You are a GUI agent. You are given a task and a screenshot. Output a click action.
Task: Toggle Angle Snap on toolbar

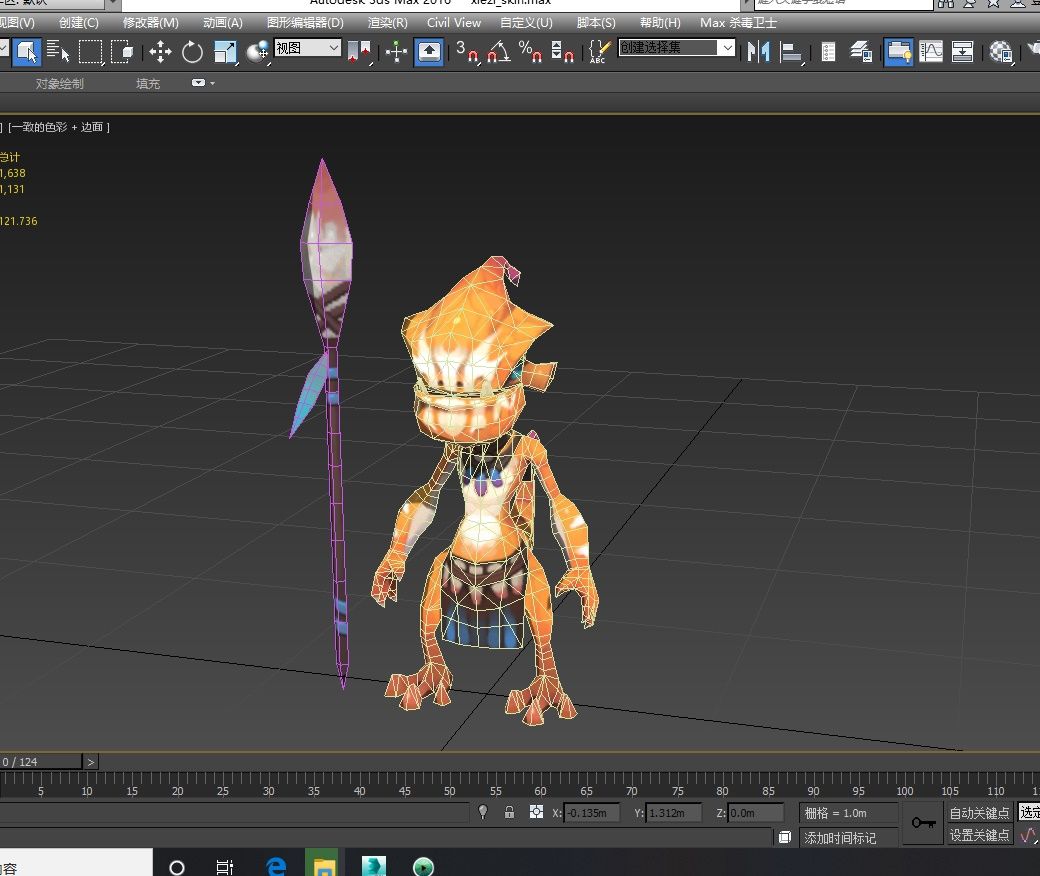click(499, 52)
